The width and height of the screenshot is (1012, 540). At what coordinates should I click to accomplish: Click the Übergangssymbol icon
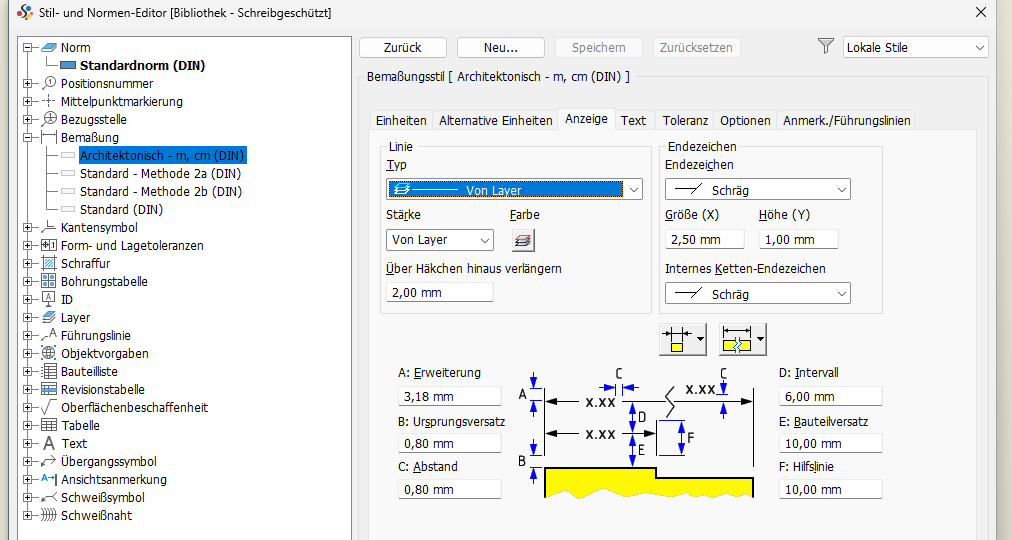49,461
